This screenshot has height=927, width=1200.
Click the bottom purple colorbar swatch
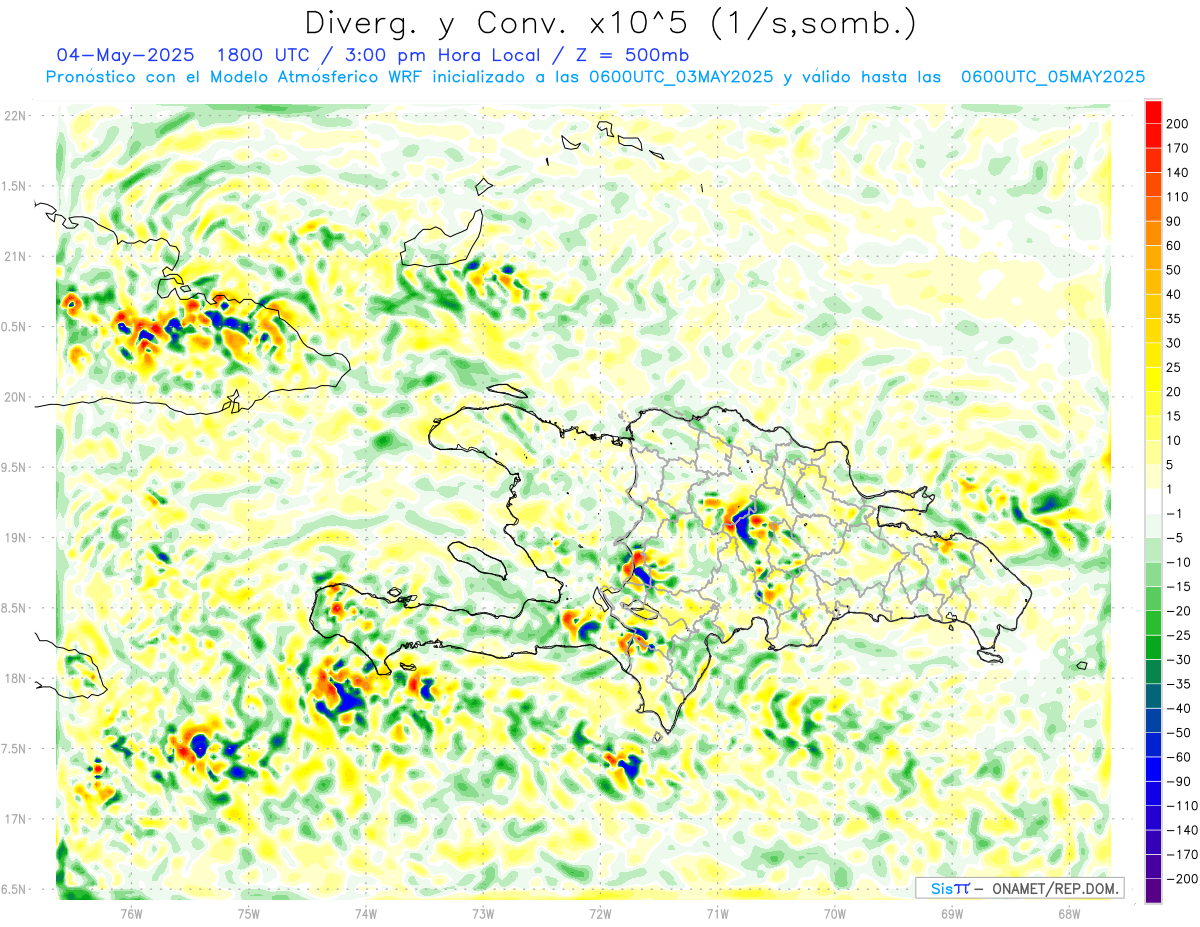click(x=1153, y=891)
